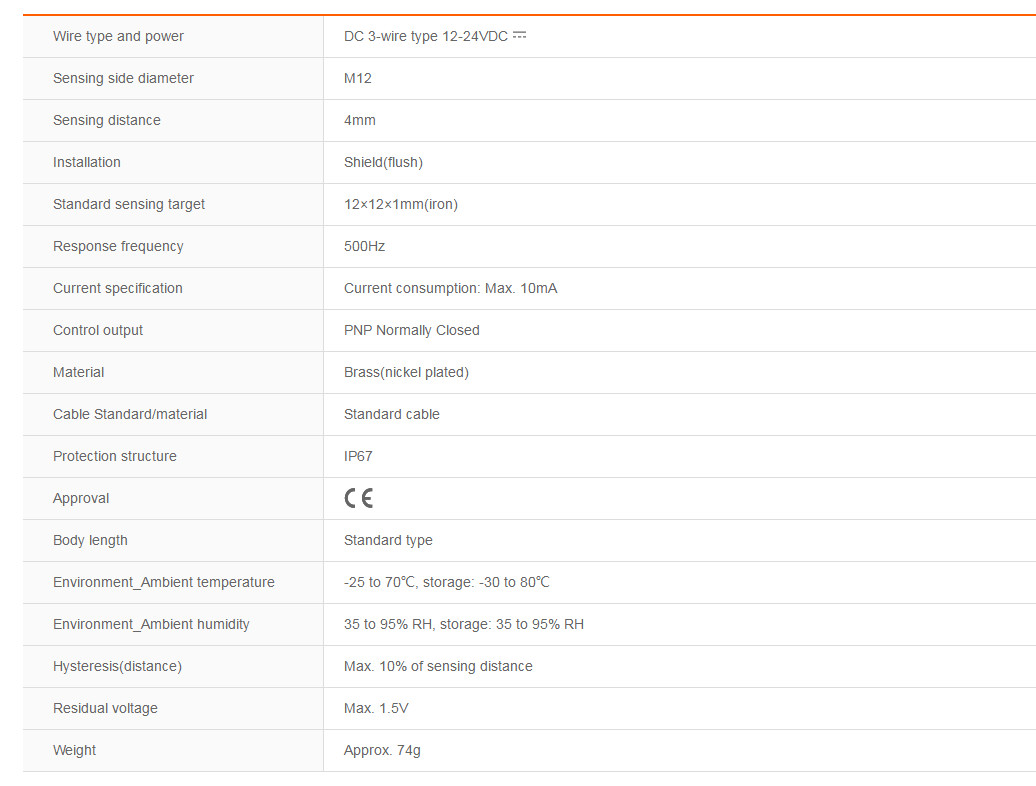
Task: Select the M12 sensing side diameter value
Action: click(x=358, y=78)
